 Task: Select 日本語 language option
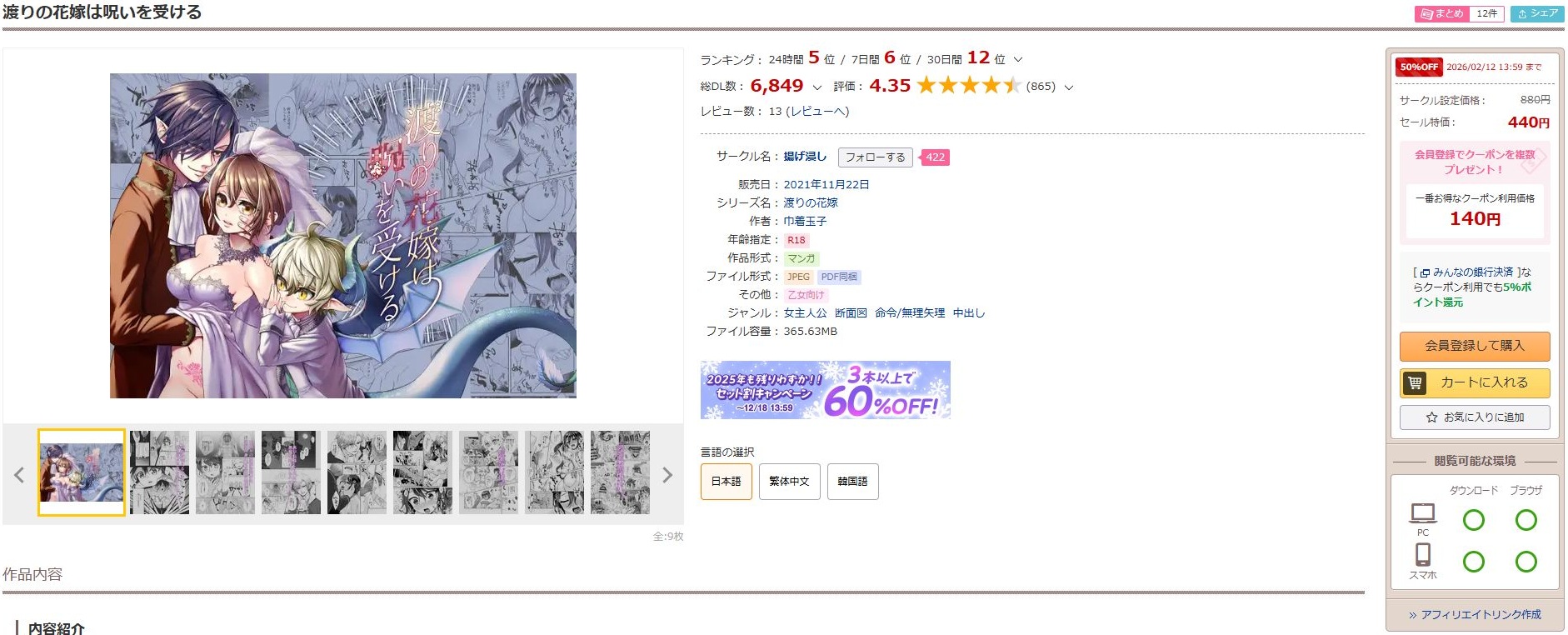pos(727,482)
